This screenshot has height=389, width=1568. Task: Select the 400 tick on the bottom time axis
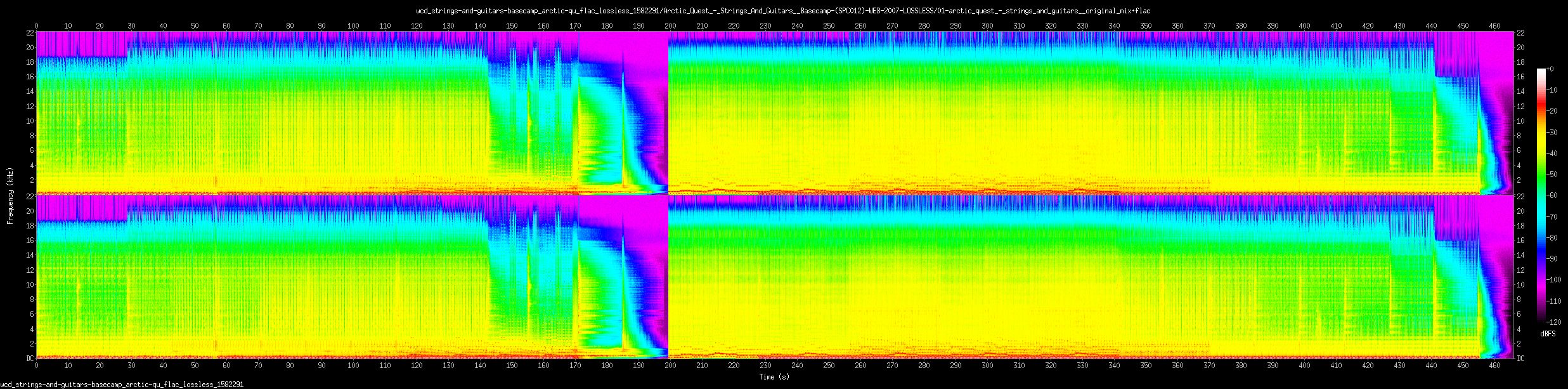1304,366
